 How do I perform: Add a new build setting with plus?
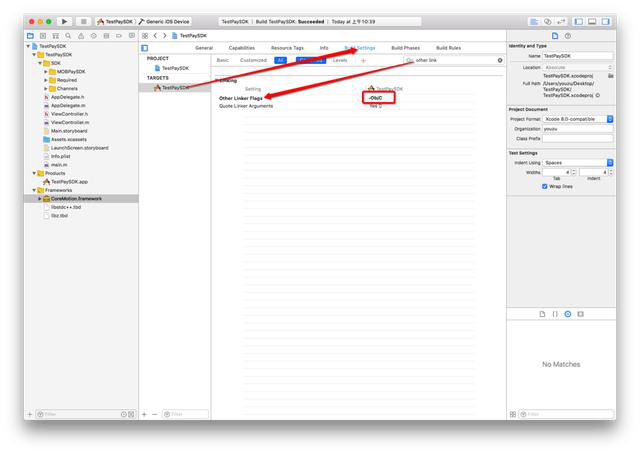363,60
